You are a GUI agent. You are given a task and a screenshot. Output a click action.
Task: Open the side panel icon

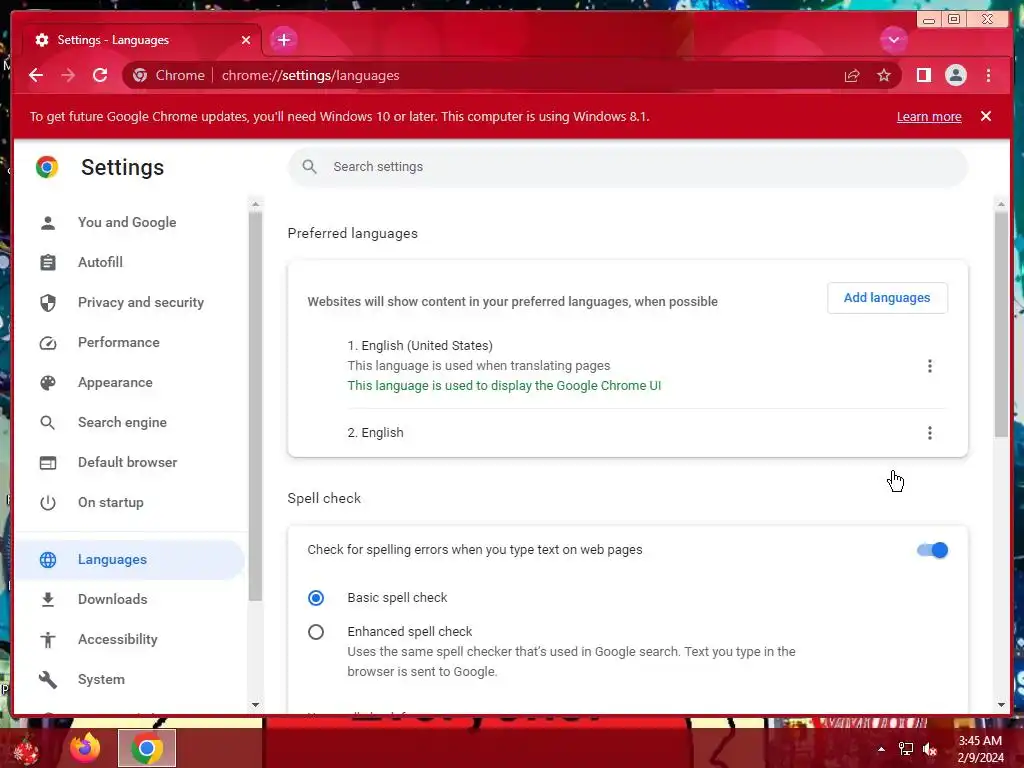tap(923, 75)
